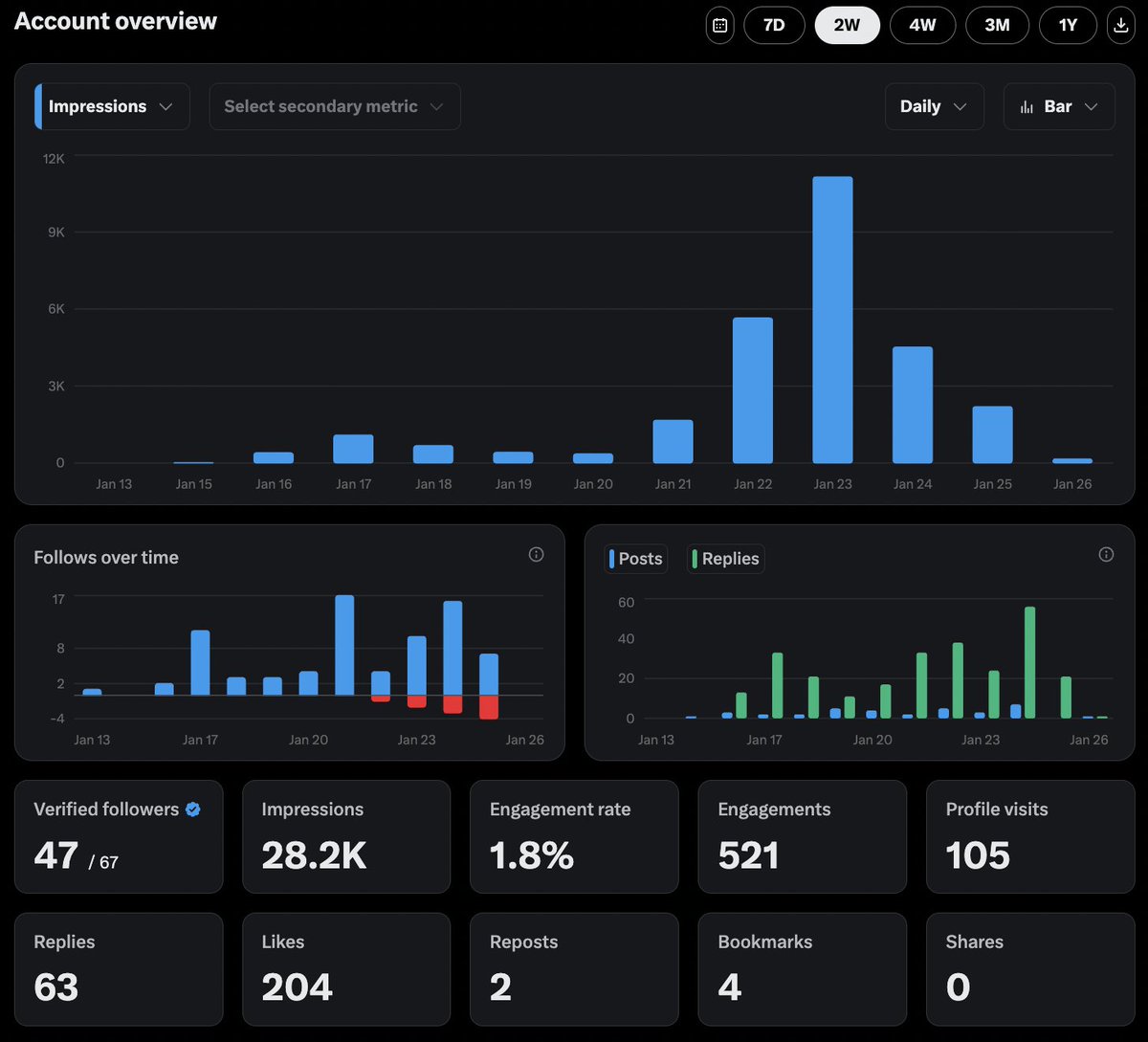Click the Jan 24 impressions bar

913,406
